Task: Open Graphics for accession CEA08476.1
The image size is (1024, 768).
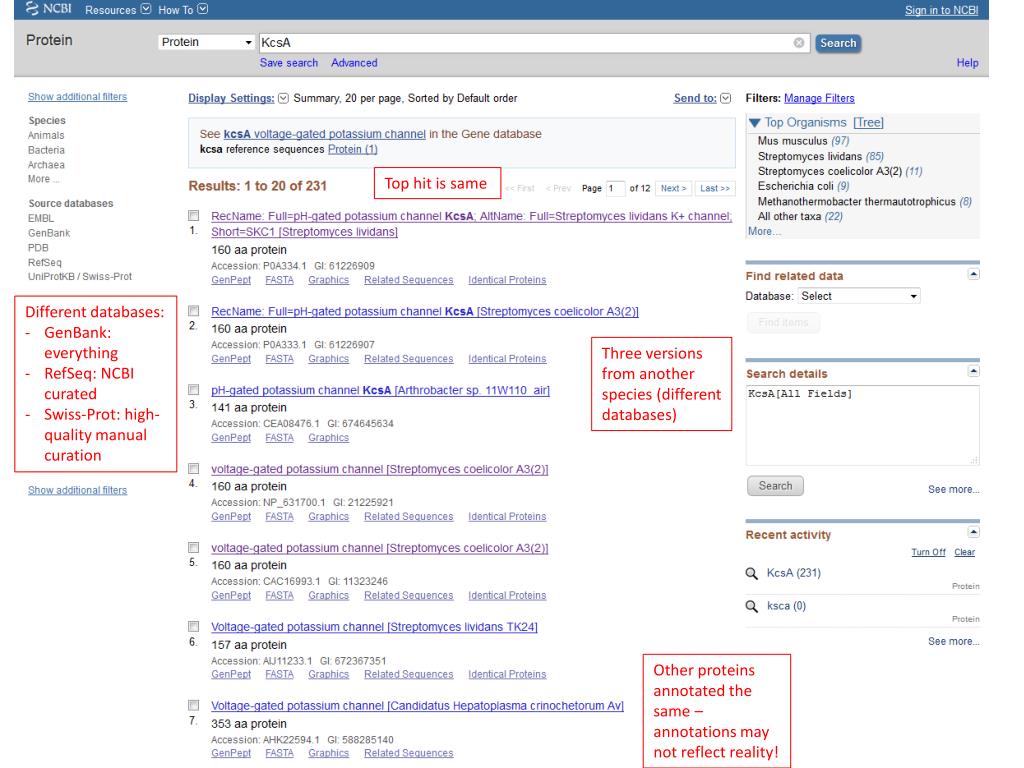Action: tap(328, 438)
